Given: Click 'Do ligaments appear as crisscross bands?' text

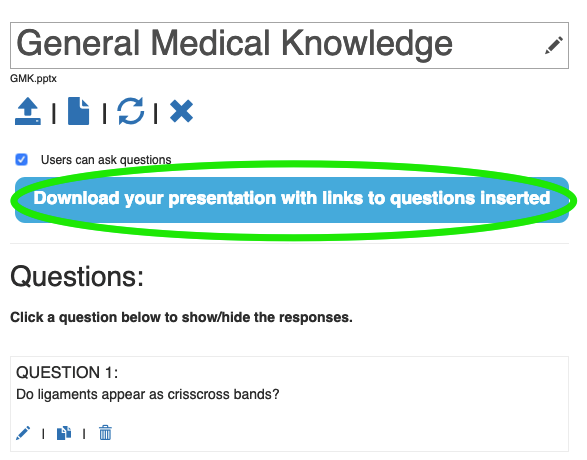Looking at the screenshot, I should tap(148, 394).
